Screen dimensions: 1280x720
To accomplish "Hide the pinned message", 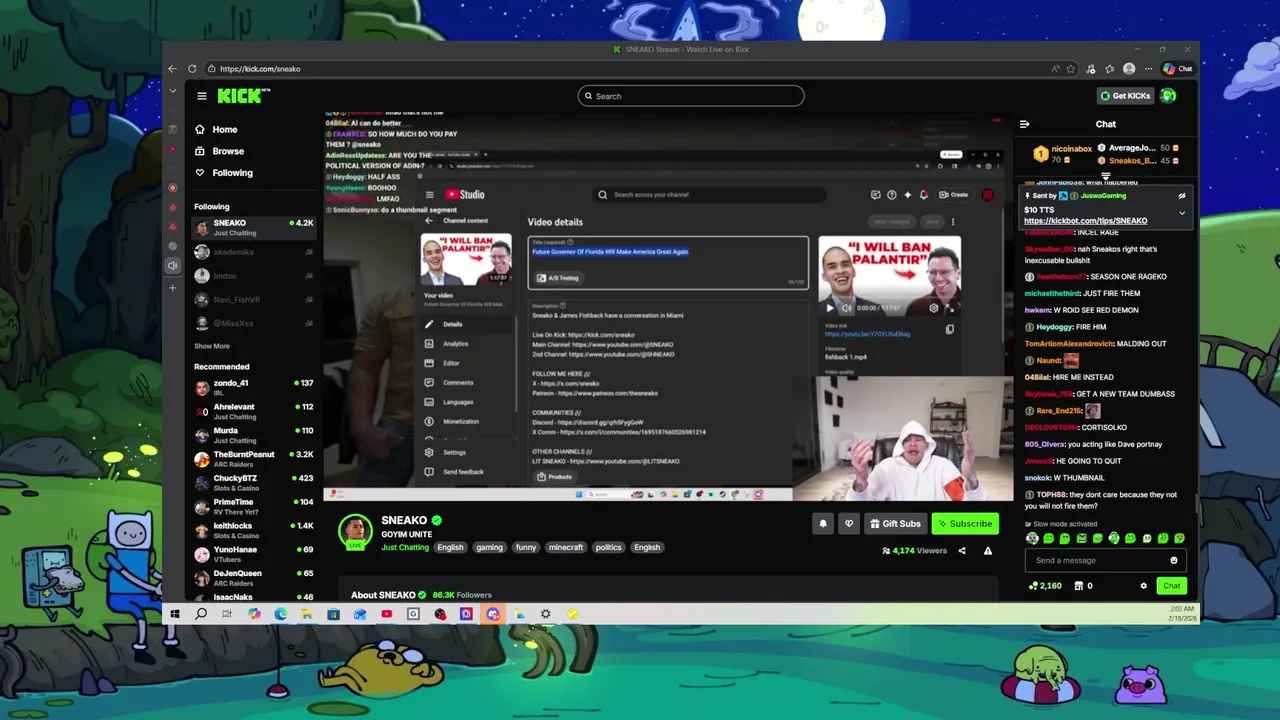I will tap(1181, 196).
